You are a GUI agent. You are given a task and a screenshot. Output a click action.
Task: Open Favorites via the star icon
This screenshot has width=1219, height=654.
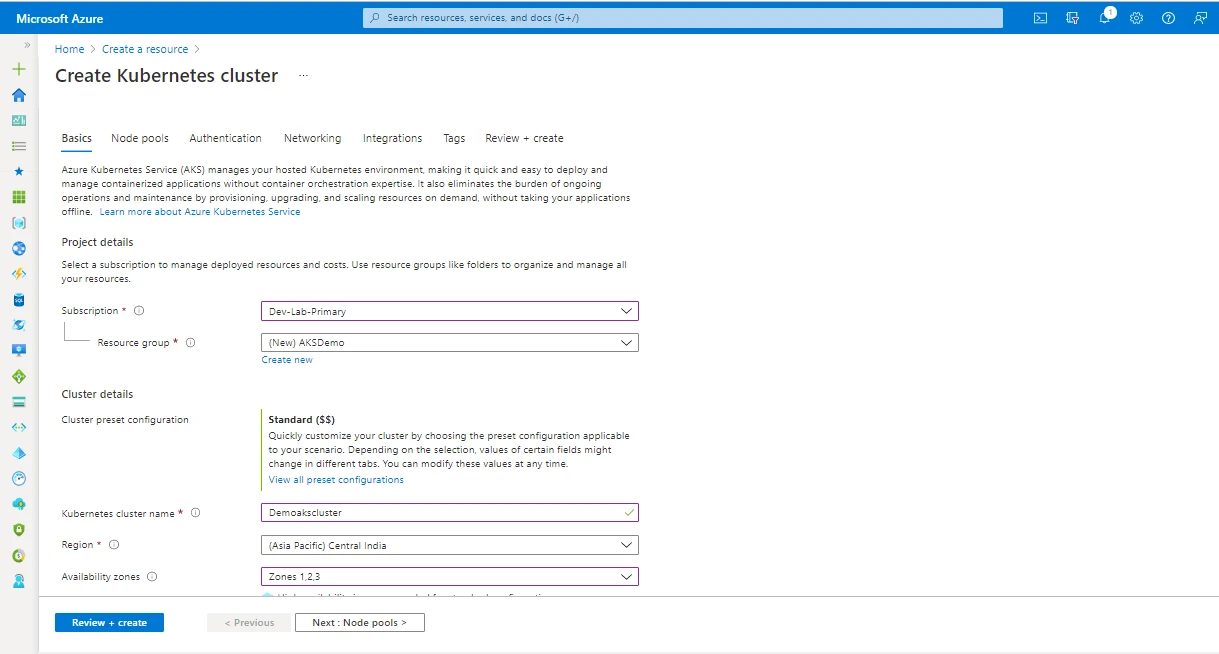coord(18,171)
